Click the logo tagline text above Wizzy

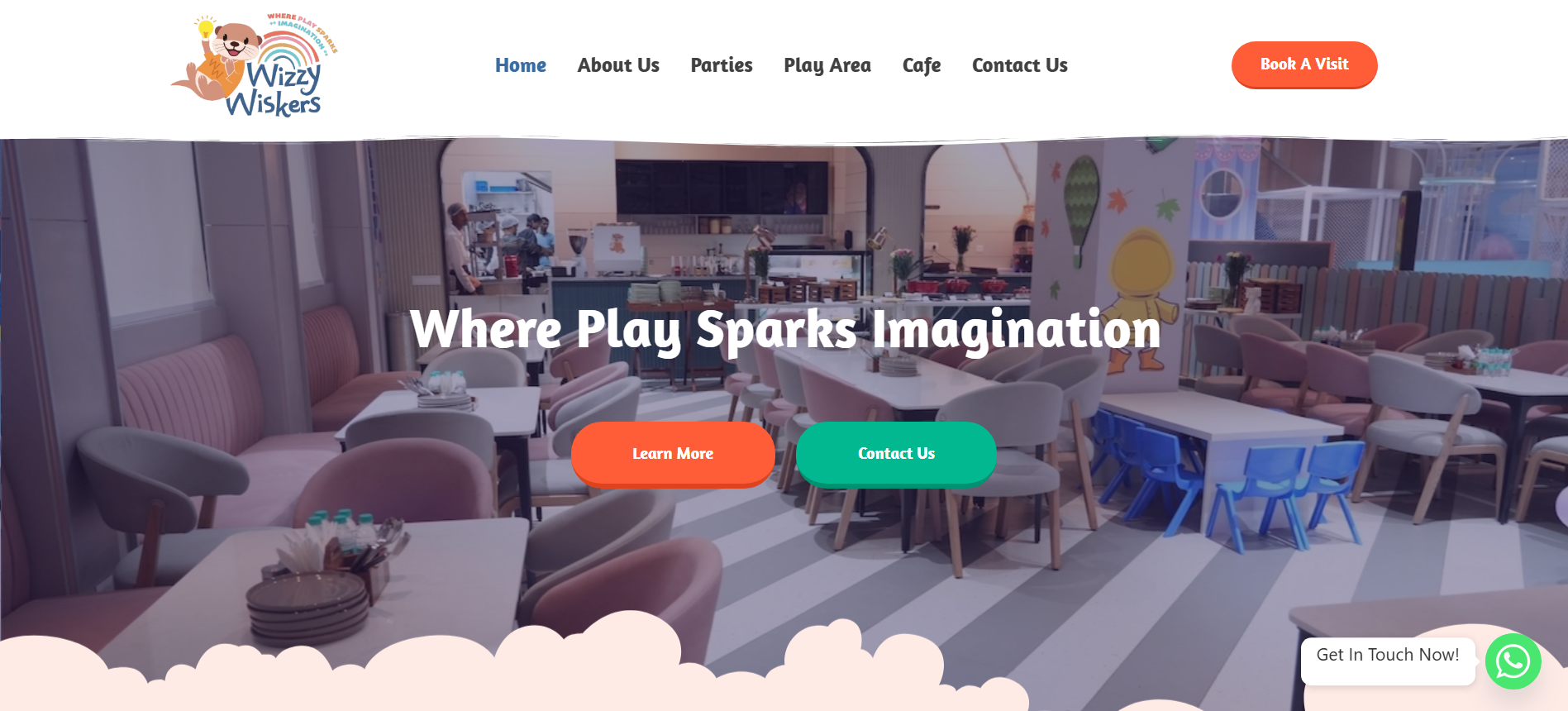[303, 31]
